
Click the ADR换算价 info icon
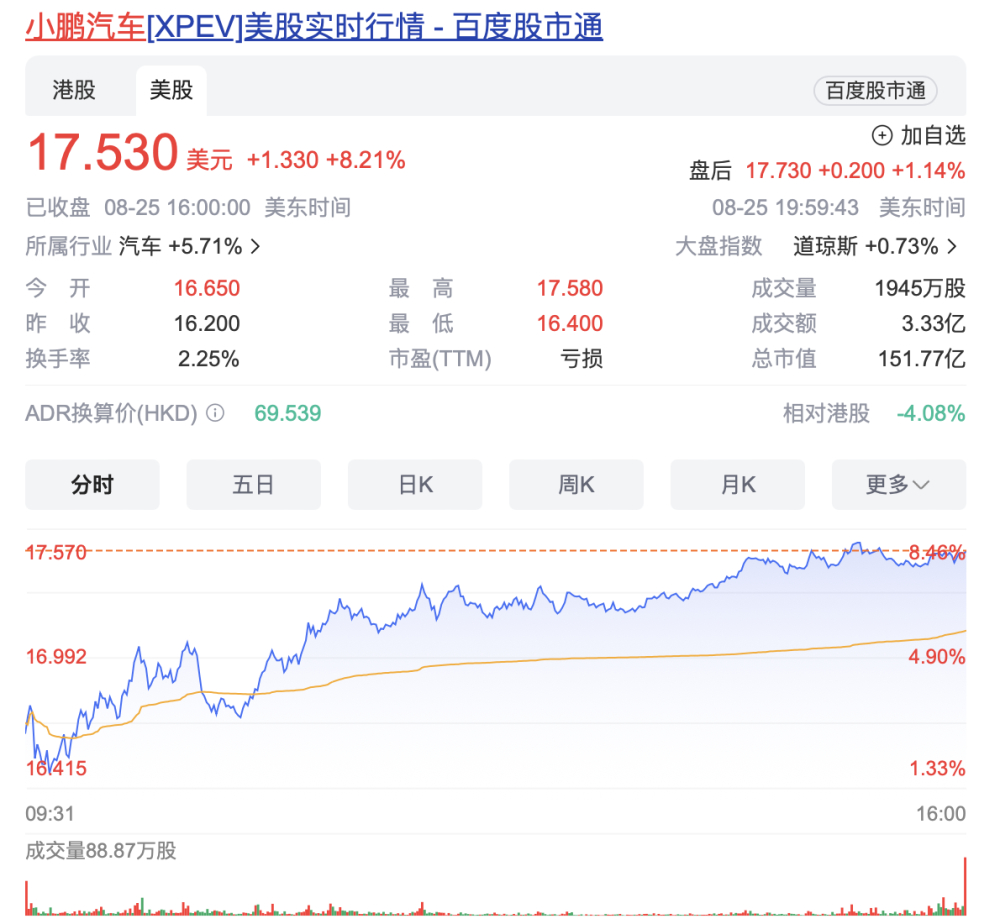pos(216,413)
